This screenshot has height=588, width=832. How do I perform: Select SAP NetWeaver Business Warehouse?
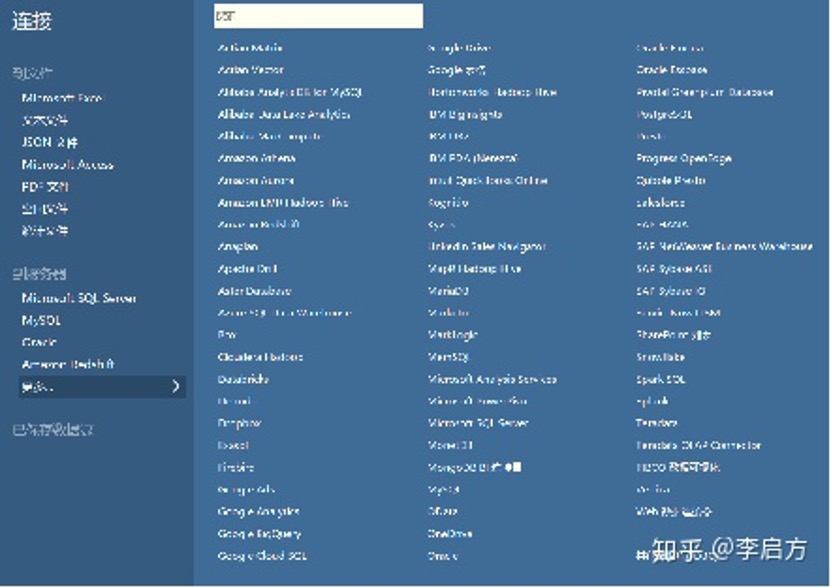coord(724,247)
